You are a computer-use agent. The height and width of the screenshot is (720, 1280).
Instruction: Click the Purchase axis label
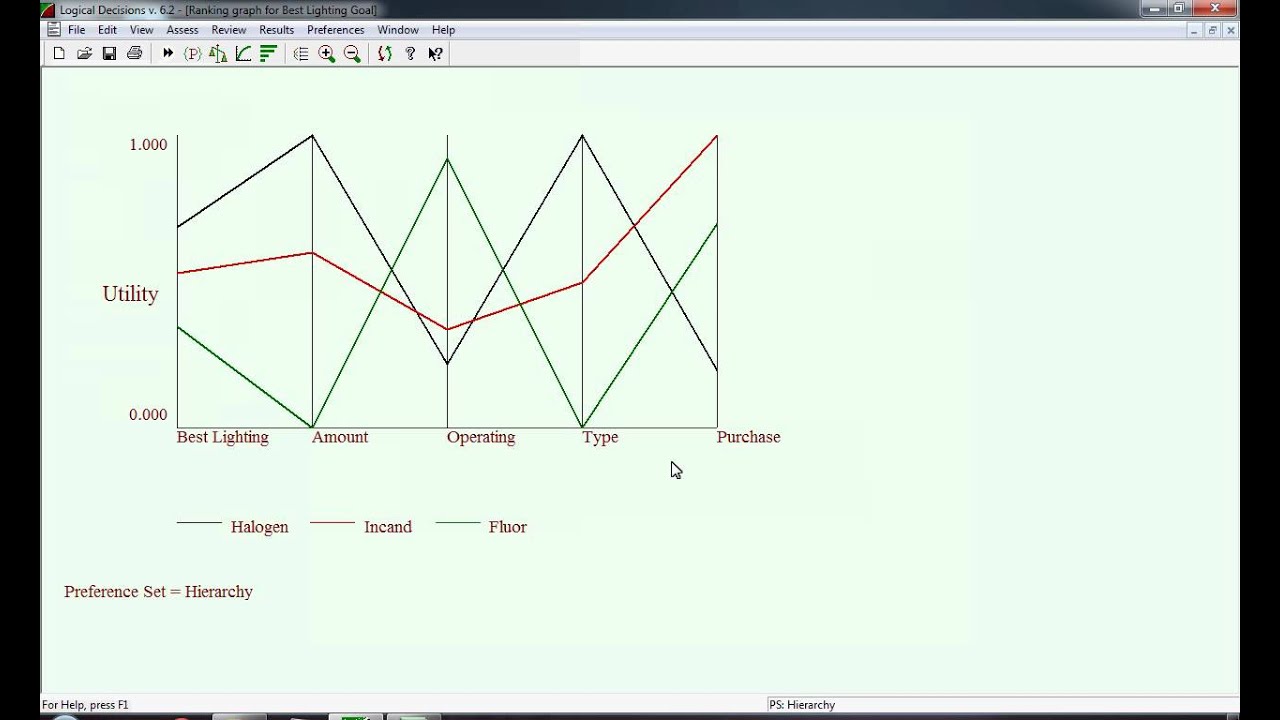[749, 437]
